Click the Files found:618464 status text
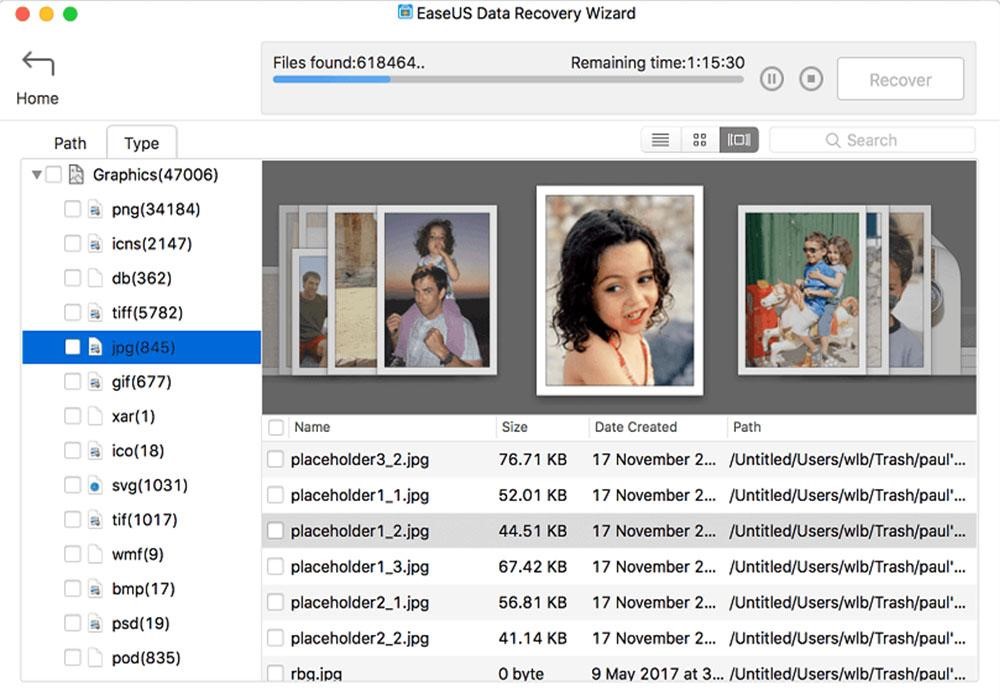Viewport: 1000px width, 700px height. point(349,62)
